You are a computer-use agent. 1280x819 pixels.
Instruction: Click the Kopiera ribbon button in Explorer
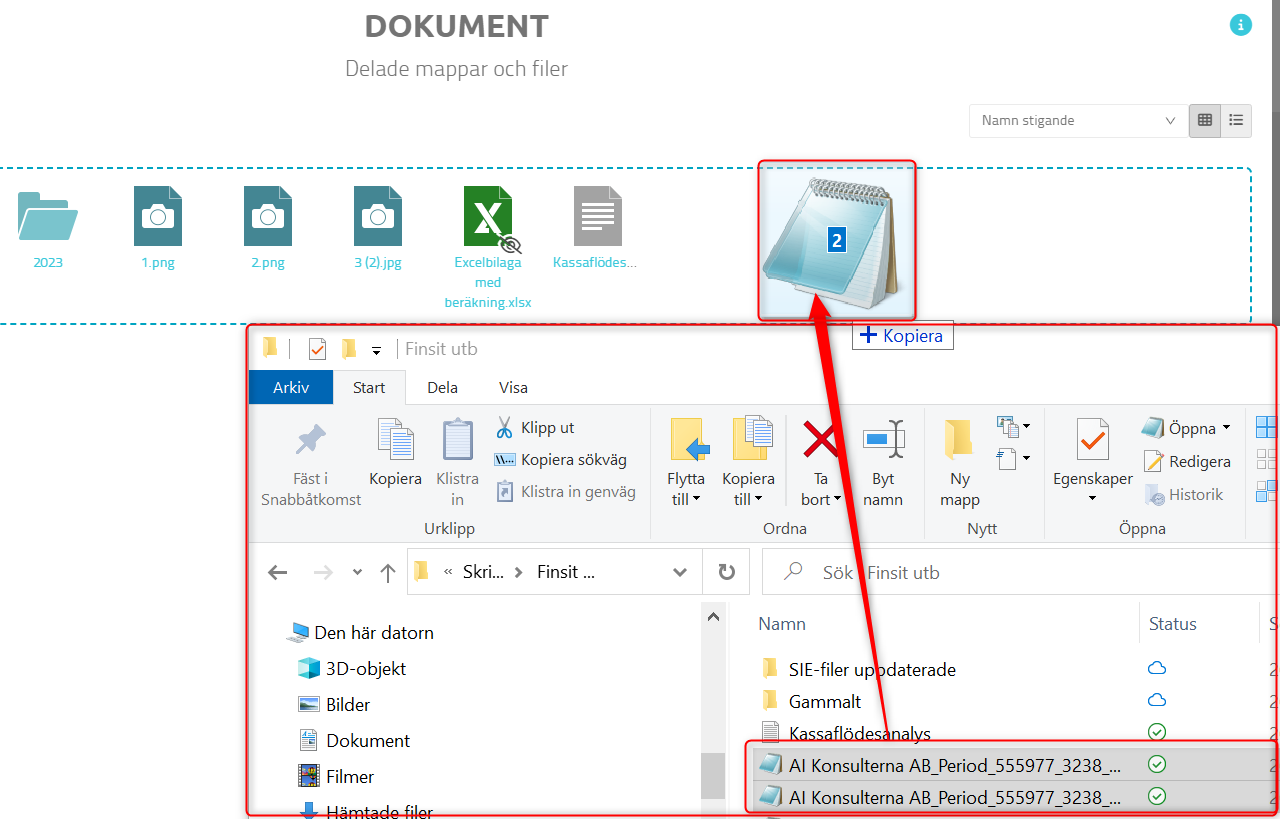(395, 455)
